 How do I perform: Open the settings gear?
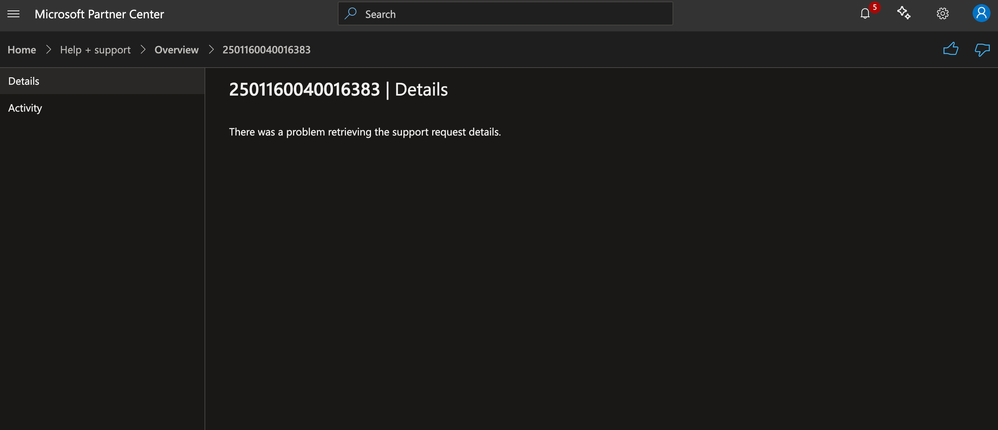(943, 14)
